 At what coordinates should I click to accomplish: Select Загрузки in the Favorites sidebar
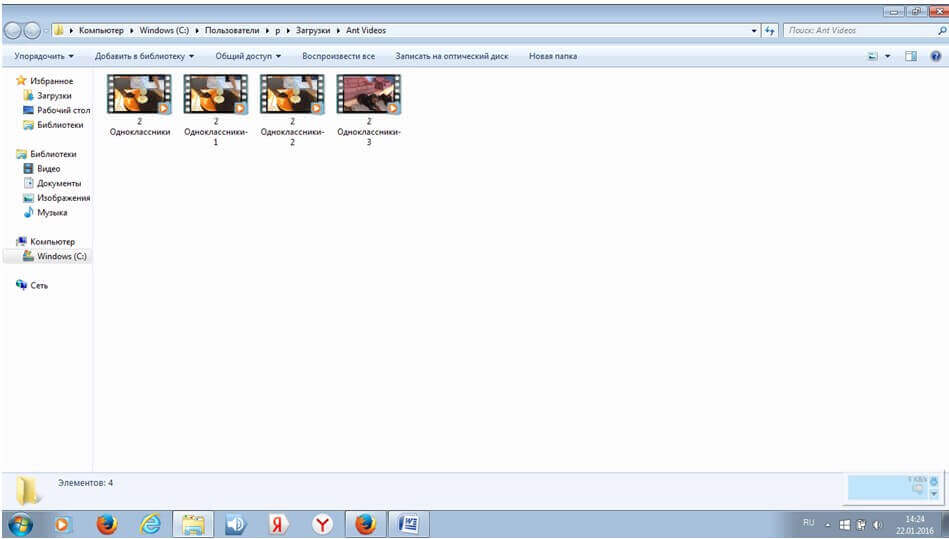point(54,96)
